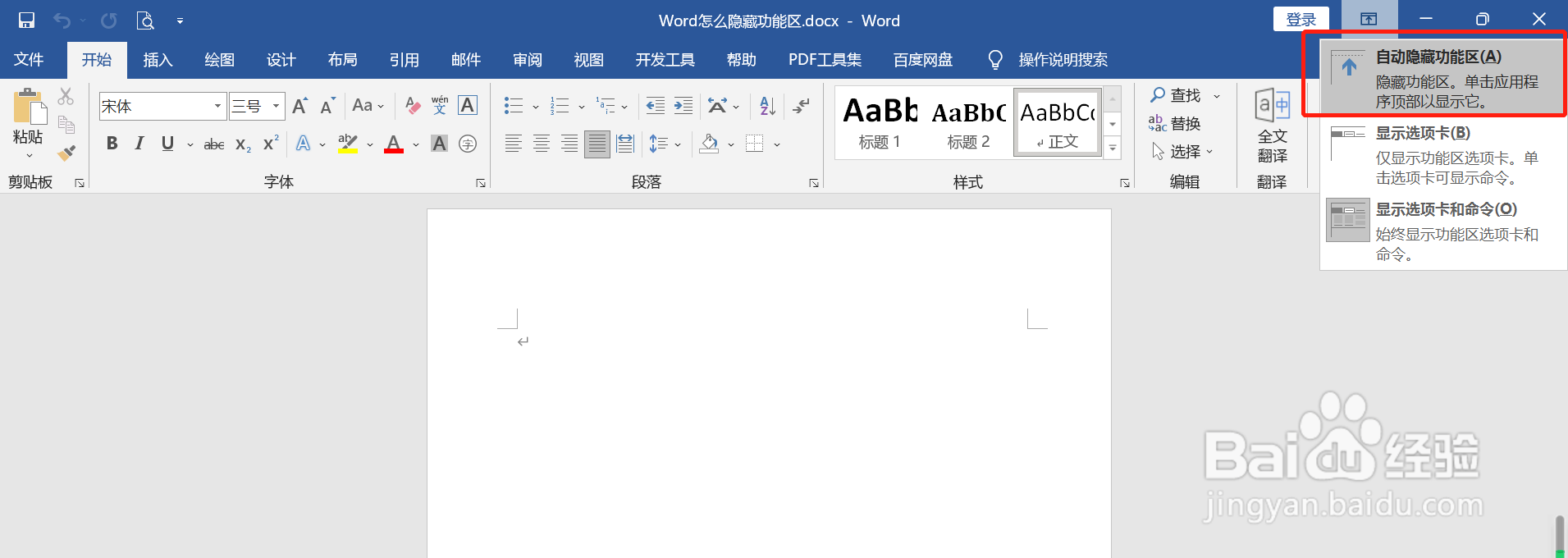1568x558 pixels.
Task: Open the paragraph dialog launcher
Action: click(x=814, y=183)
